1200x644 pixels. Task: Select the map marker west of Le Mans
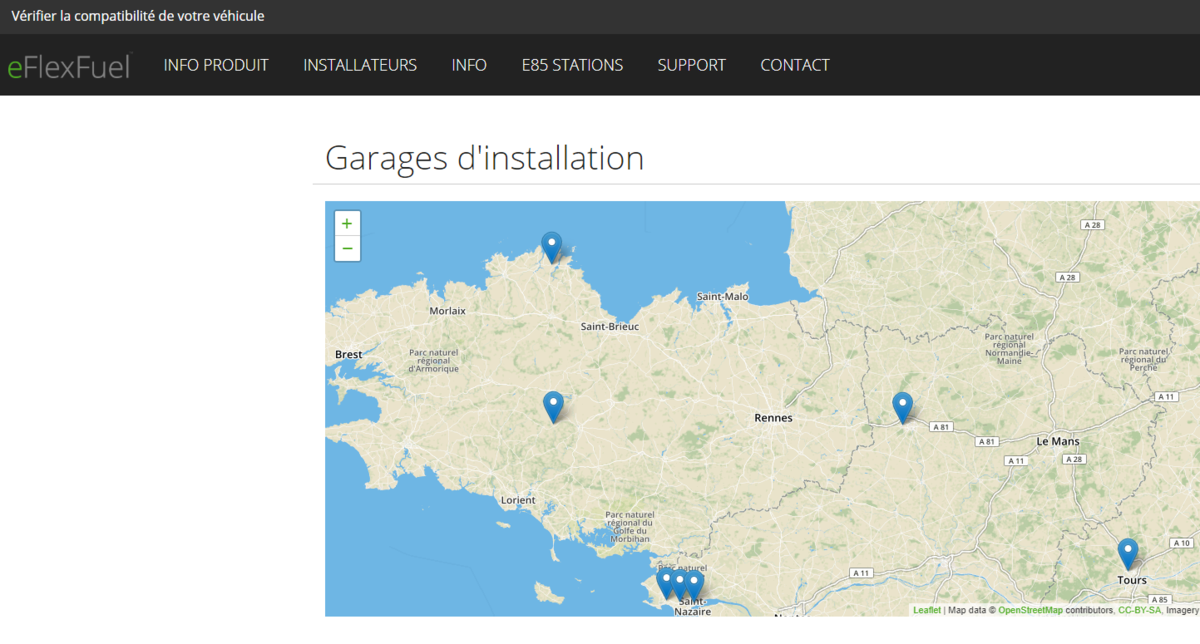click(902, 407)
